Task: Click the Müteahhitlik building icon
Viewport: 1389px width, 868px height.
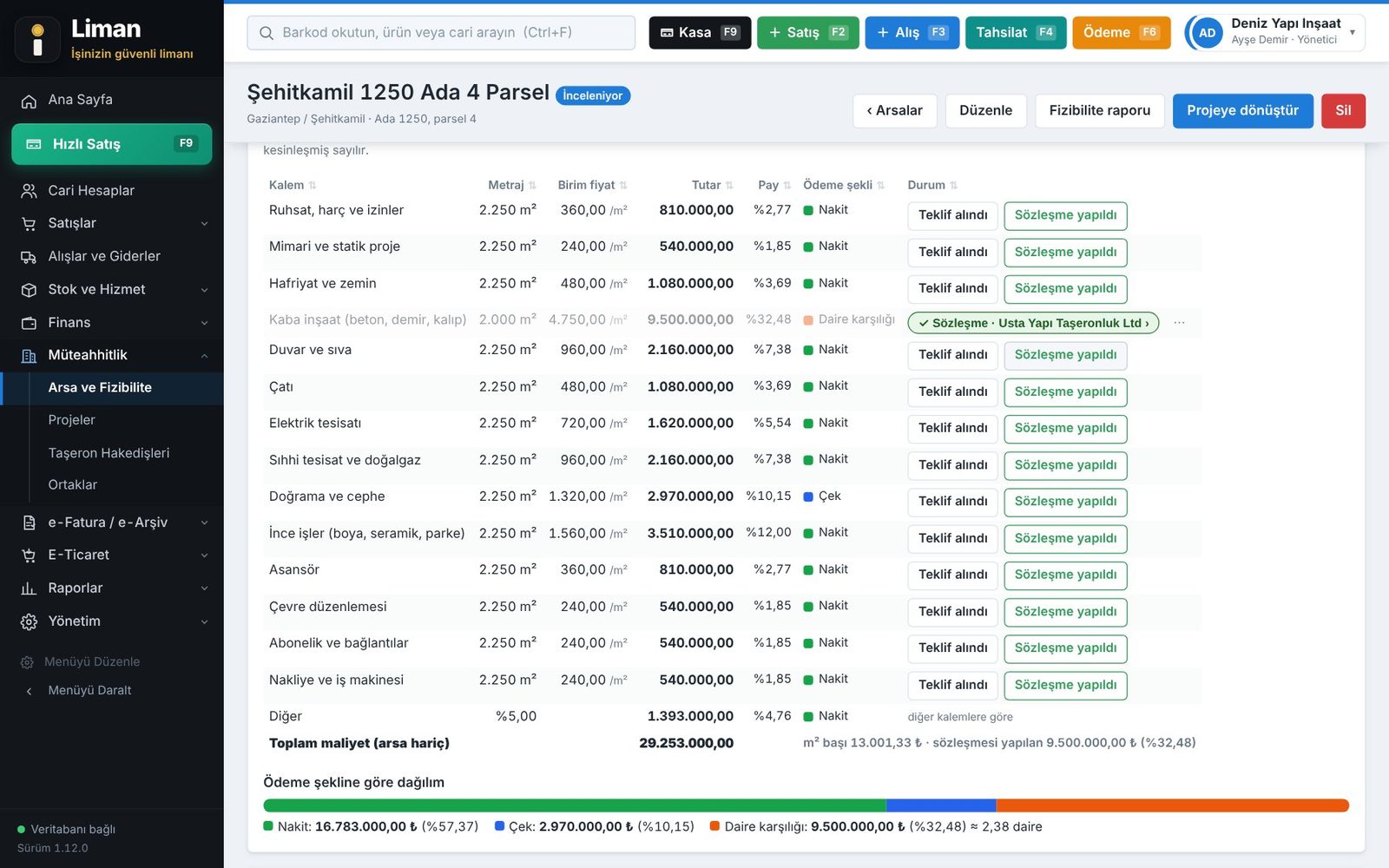Action: click(29, 356)
